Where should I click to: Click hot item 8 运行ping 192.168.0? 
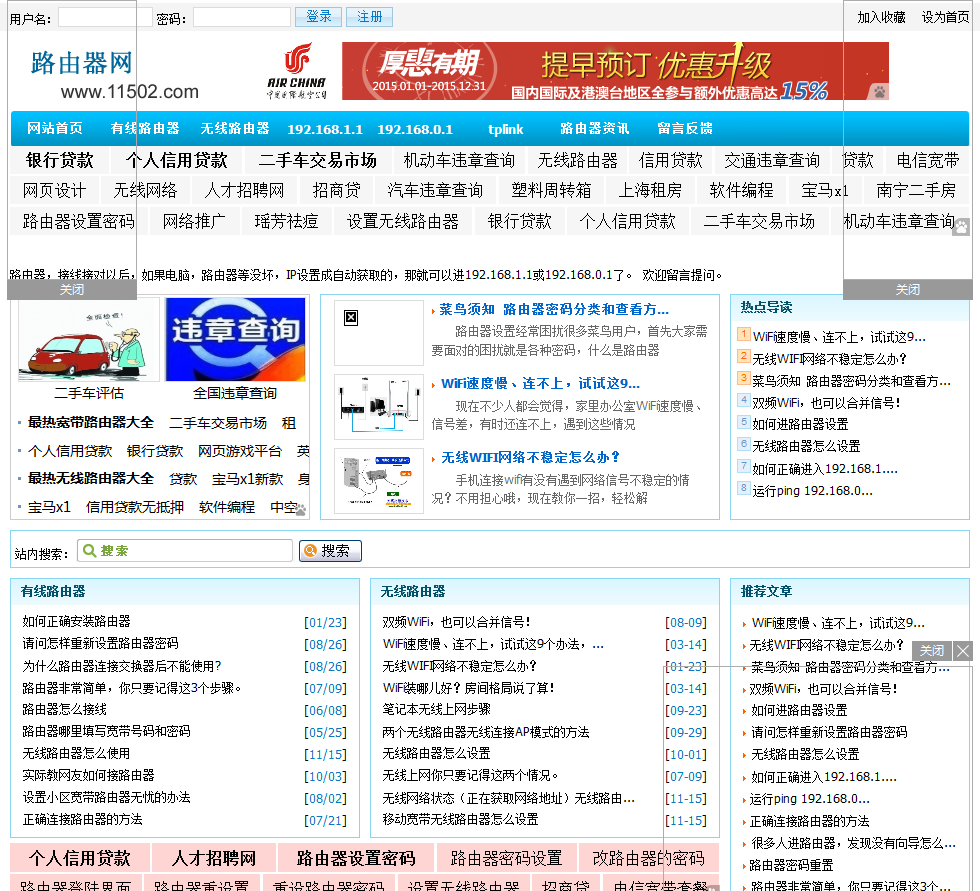click(812, 490)
